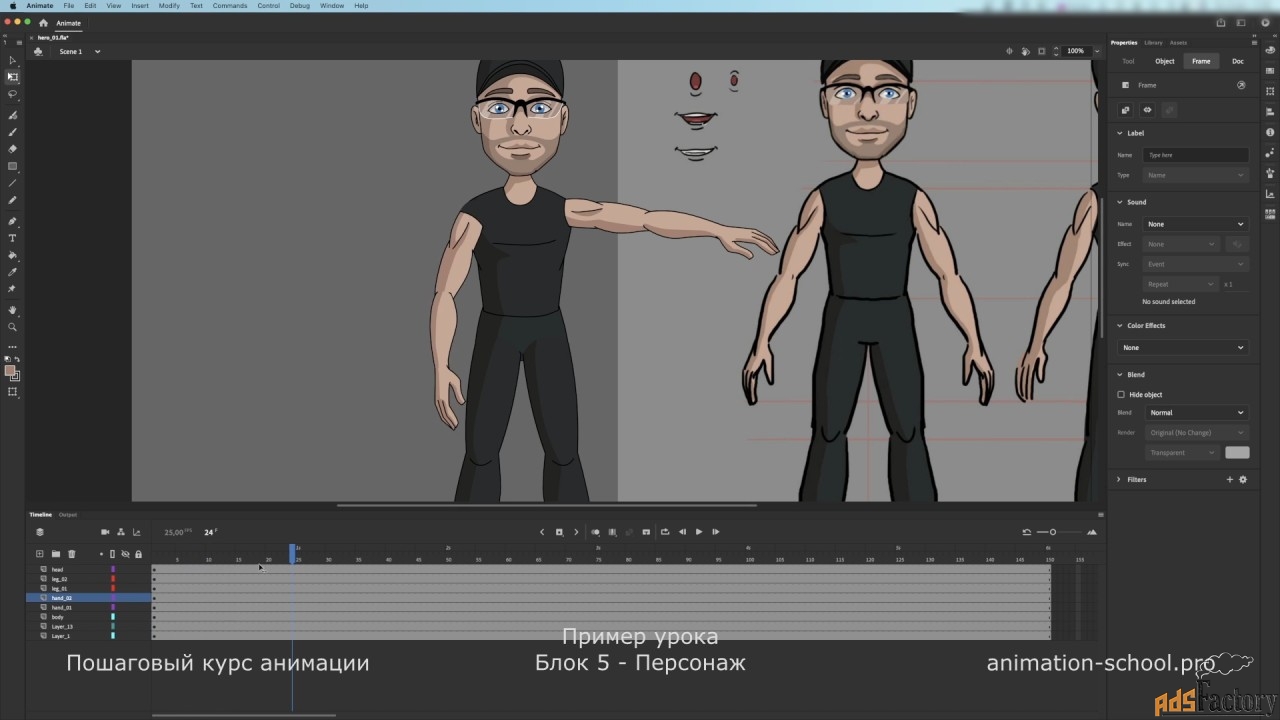1280x720 pixels.
Task: Toggle the onion skin button
Action: (595, 532)
